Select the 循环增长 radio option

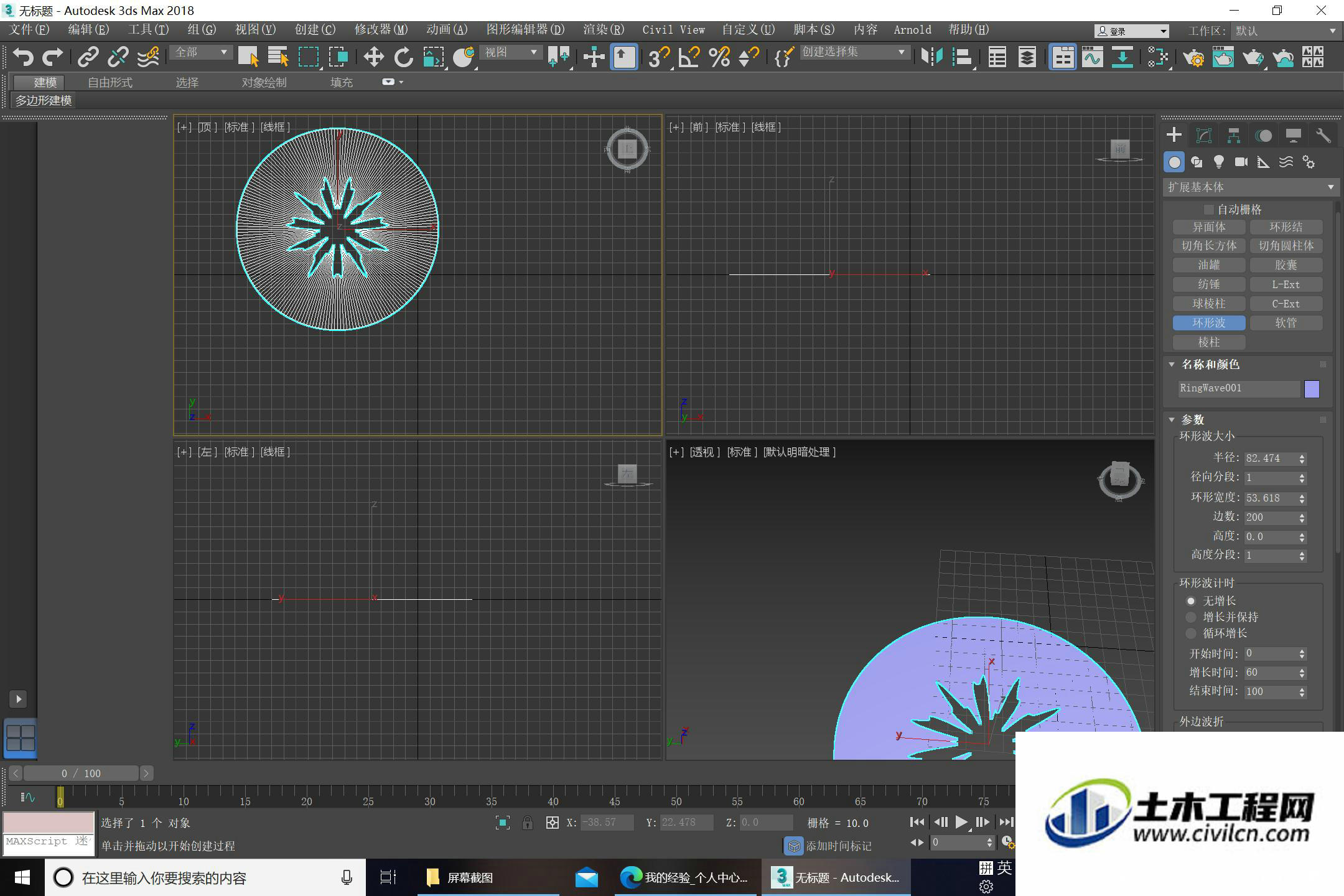(1191, 633)
